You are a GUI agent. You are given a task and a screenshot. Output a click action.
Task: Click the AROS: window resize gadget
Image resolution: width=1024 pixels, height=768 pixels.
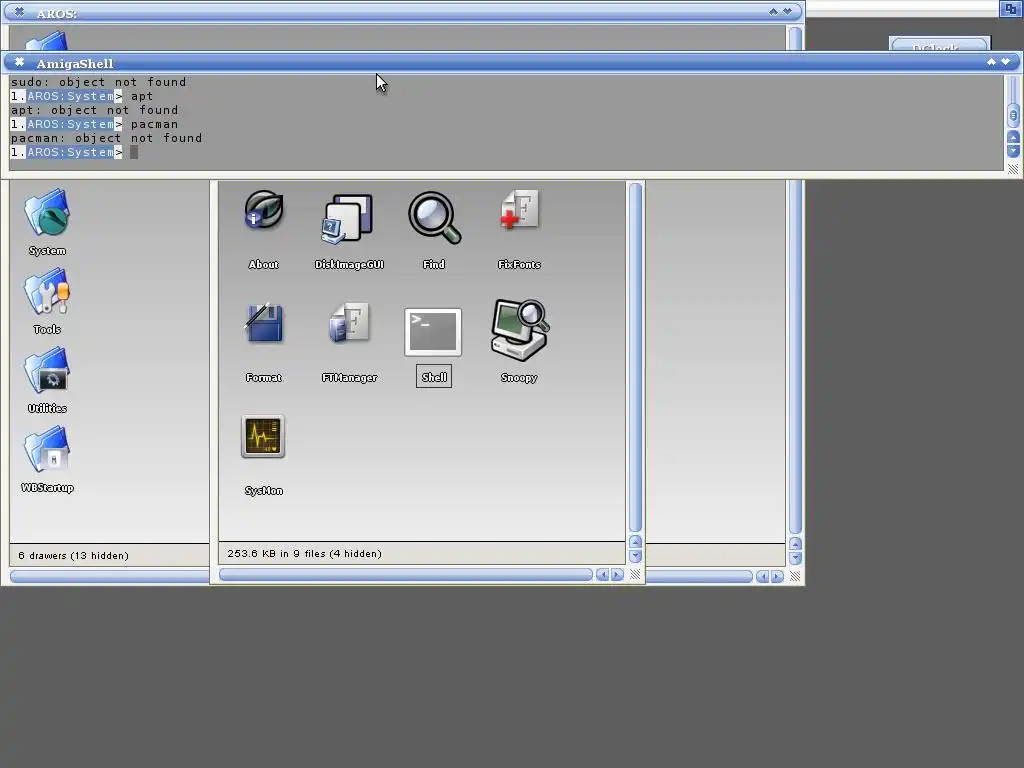795,577
